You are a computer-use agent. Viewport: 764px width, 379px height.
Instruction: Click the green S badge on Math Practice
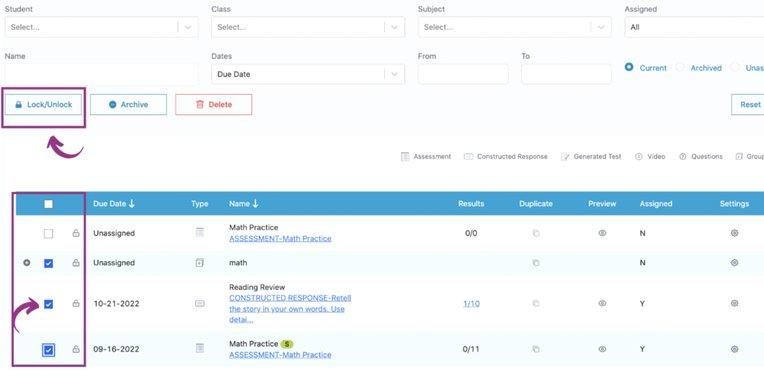pyautogui.click(x=286, y=344)
